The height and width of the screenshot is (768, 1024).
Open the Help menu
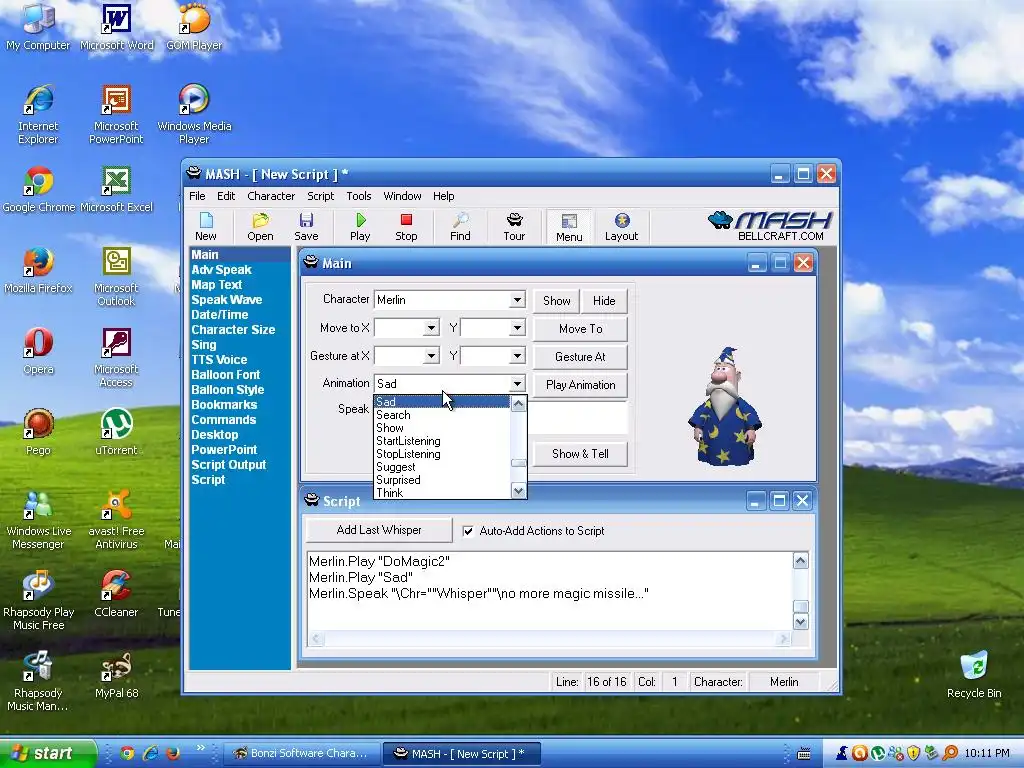pos(443,196)
